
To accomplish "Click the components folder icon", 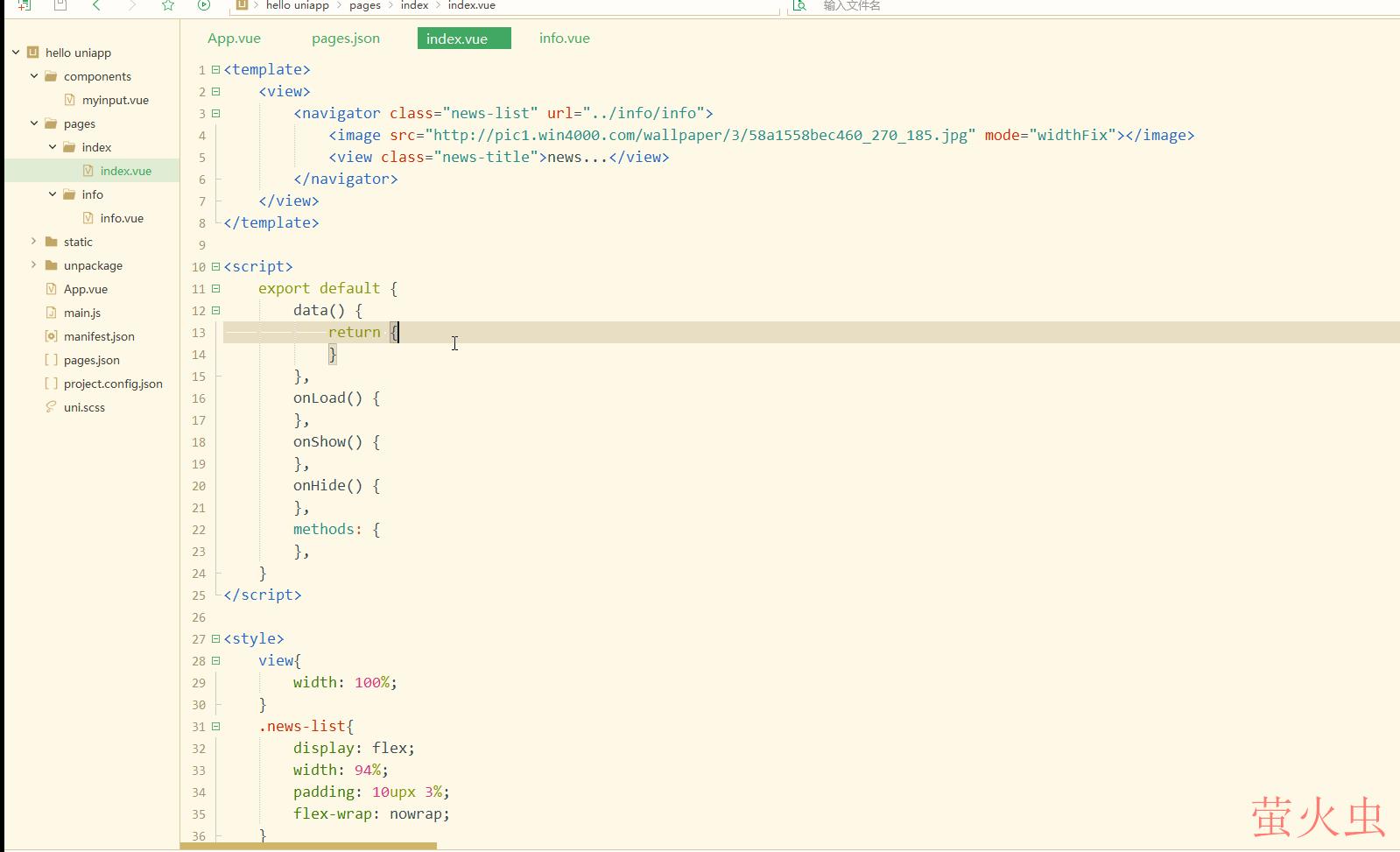I will [x=51, y=76].
